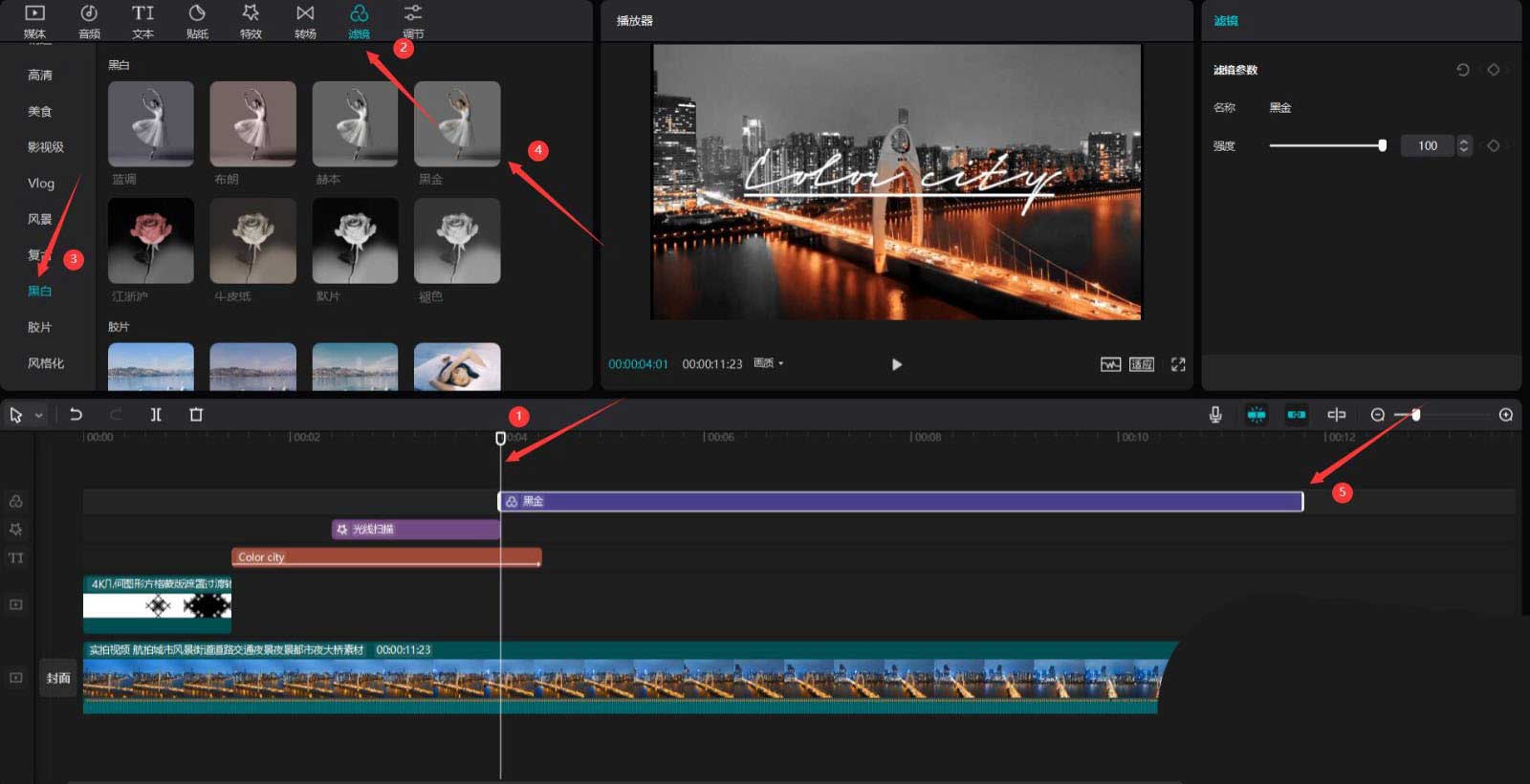
Task: Click the 封面 cover button
Action: tap(58, 678)
